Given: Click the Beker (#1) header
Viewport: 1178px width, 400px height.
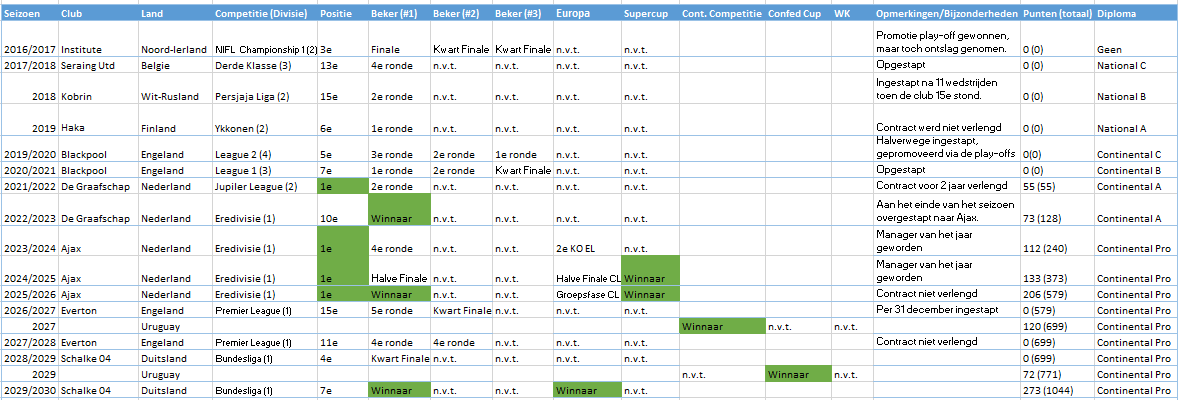Looking at the screenshot, I should [x=399, y=14].
